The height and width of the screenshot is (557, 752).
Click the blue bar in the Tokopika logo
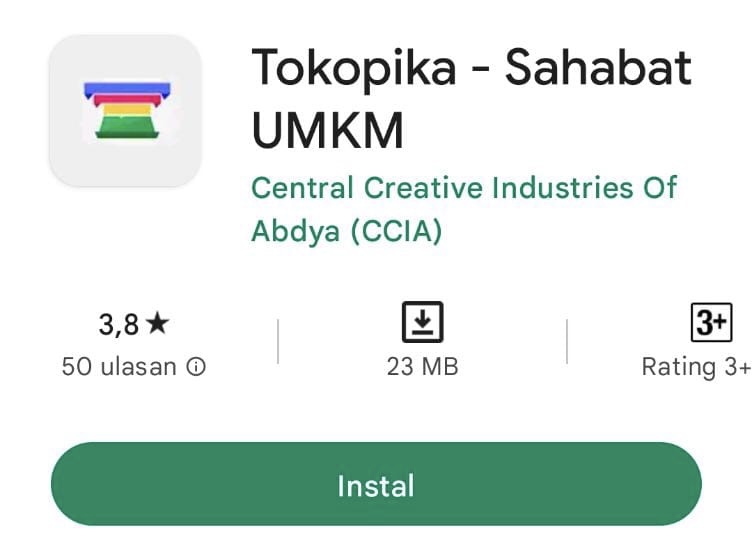tap(125, 89)
